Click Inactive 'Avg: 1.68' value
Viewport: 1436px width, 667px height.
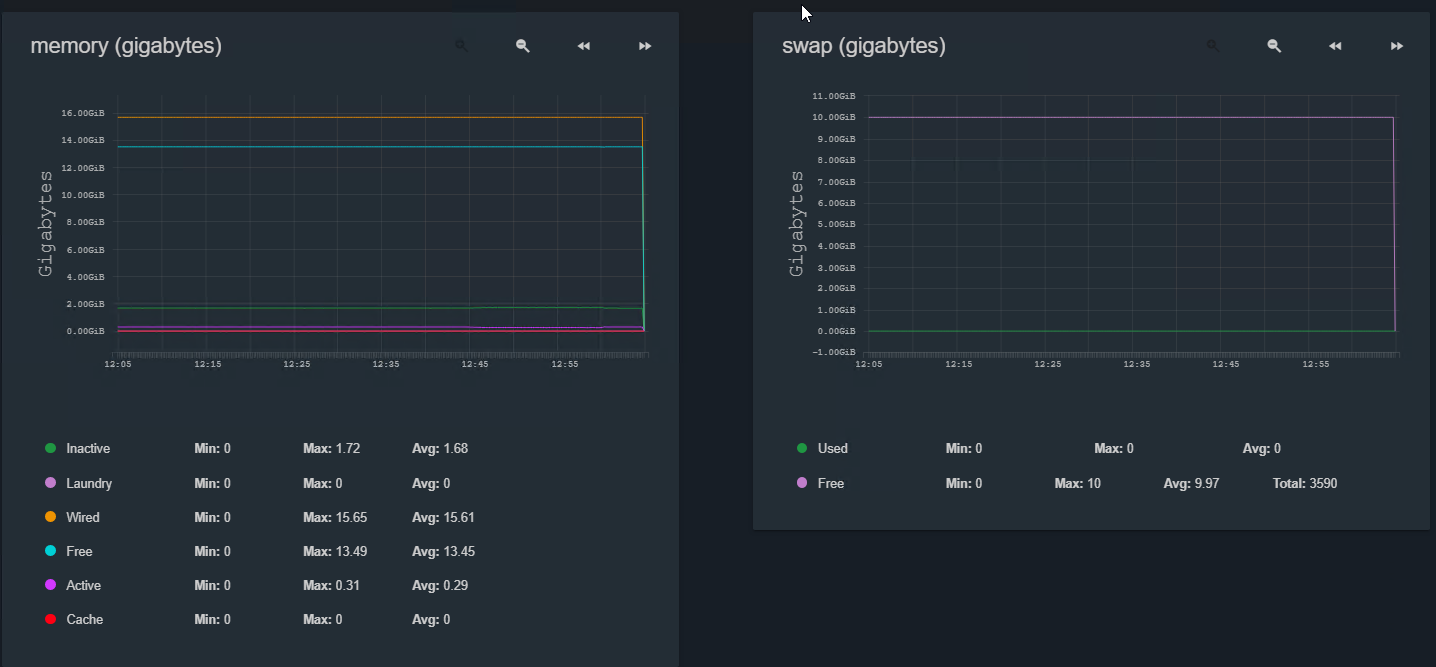click(440, 448)
